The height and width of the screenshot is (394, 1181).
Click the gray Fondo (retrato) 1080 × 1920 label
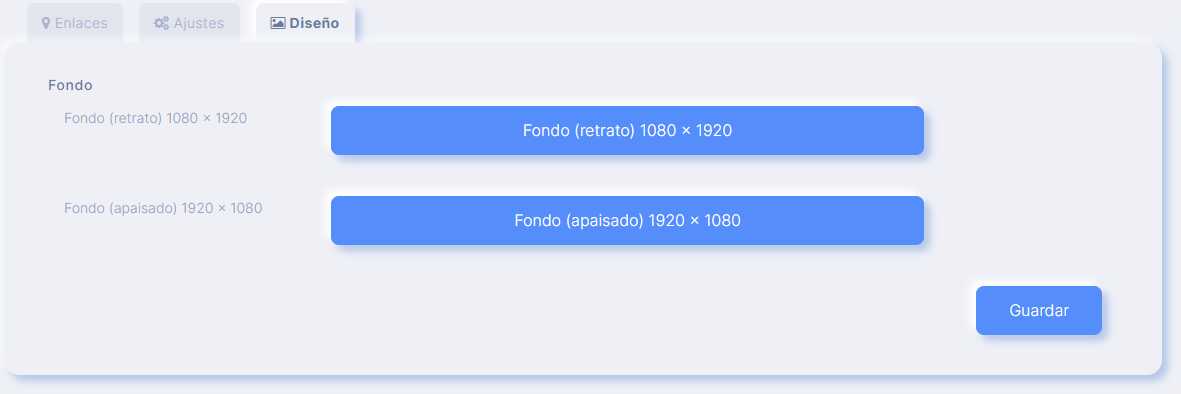[156, 118]
